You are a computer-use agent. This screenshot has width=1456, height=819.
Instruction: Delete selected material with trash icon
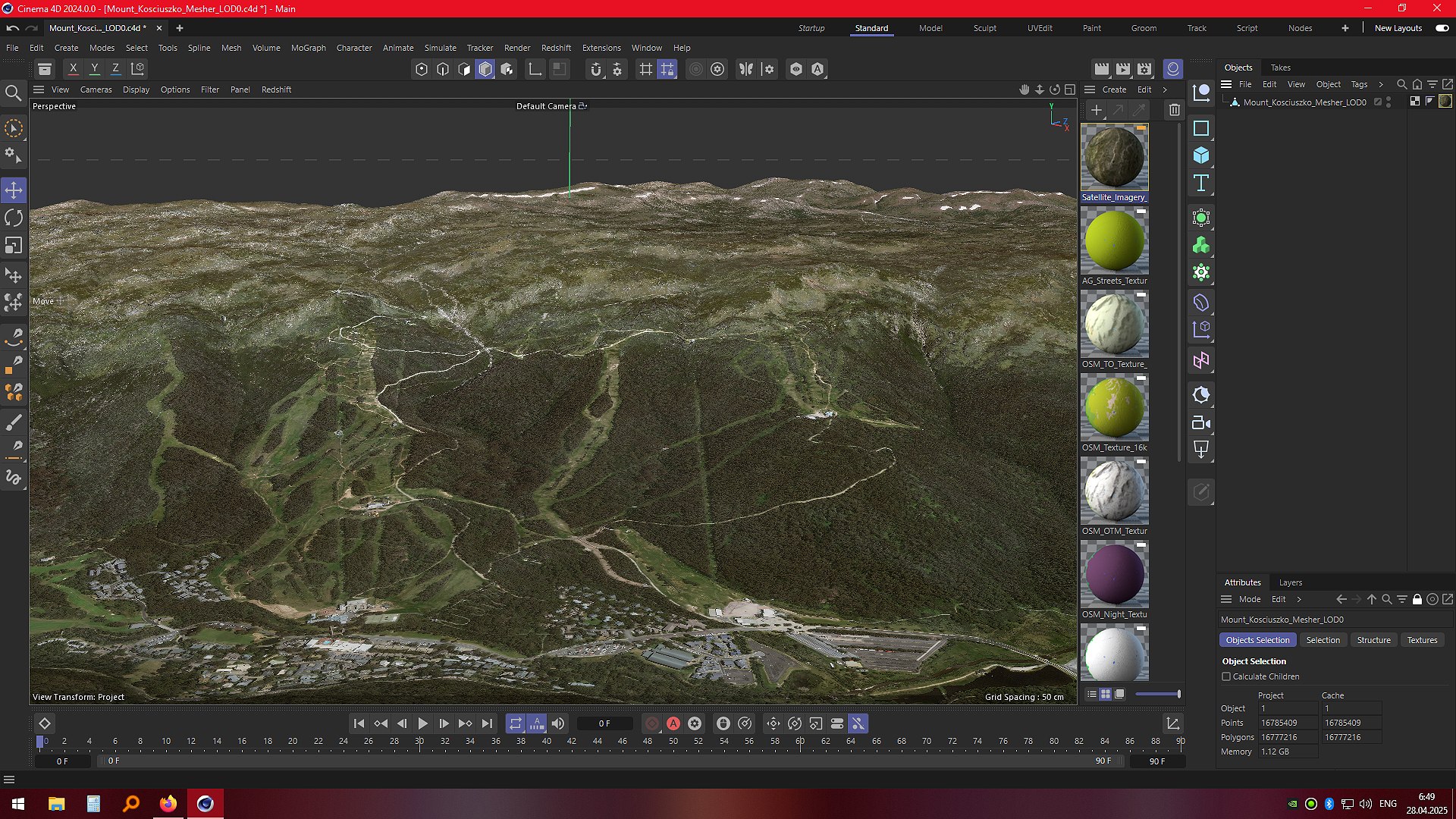pyautogui.click(x=1175, y=110)
